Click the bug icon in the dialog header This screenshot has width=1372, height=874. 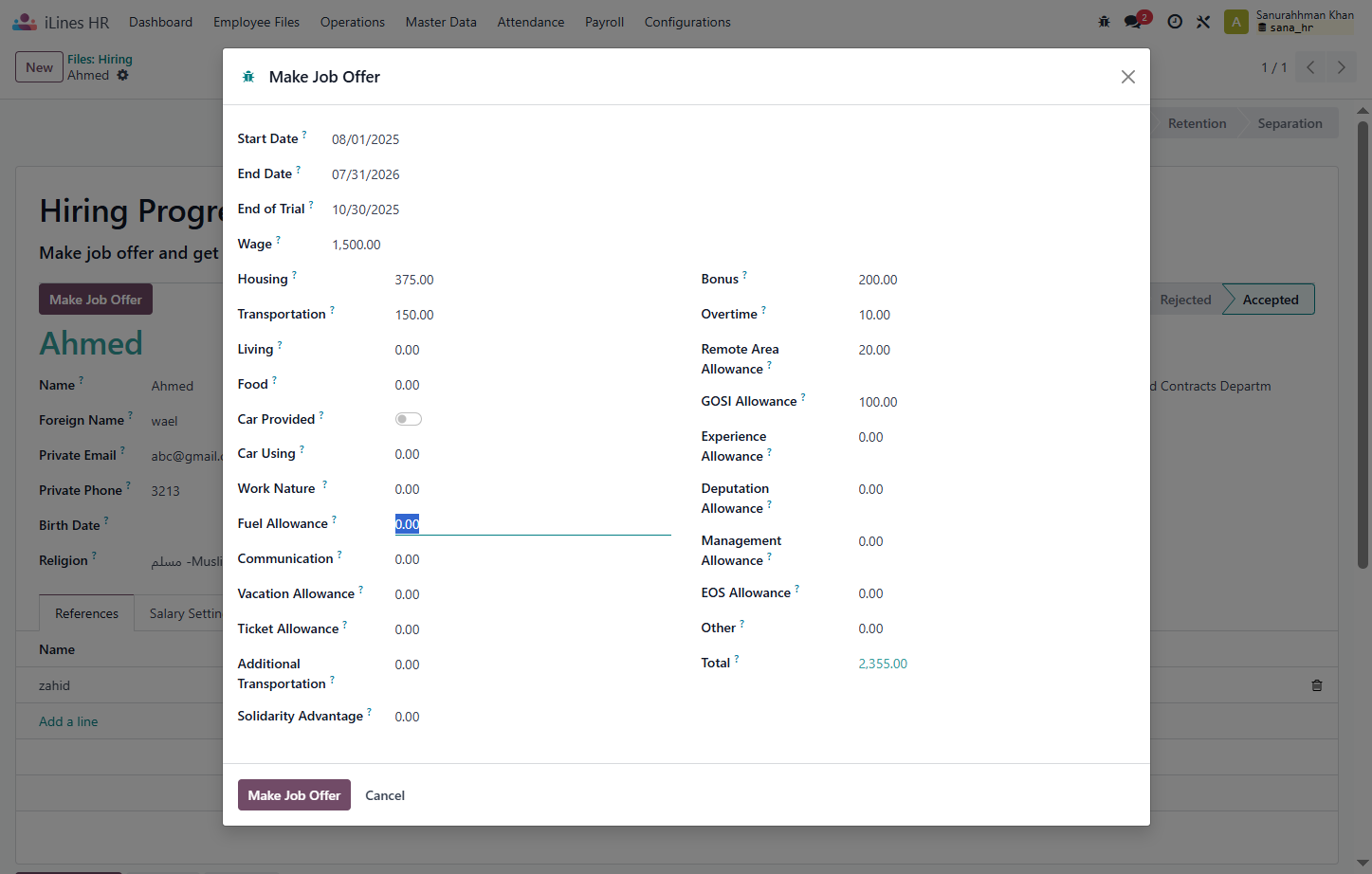pos(248,77)
